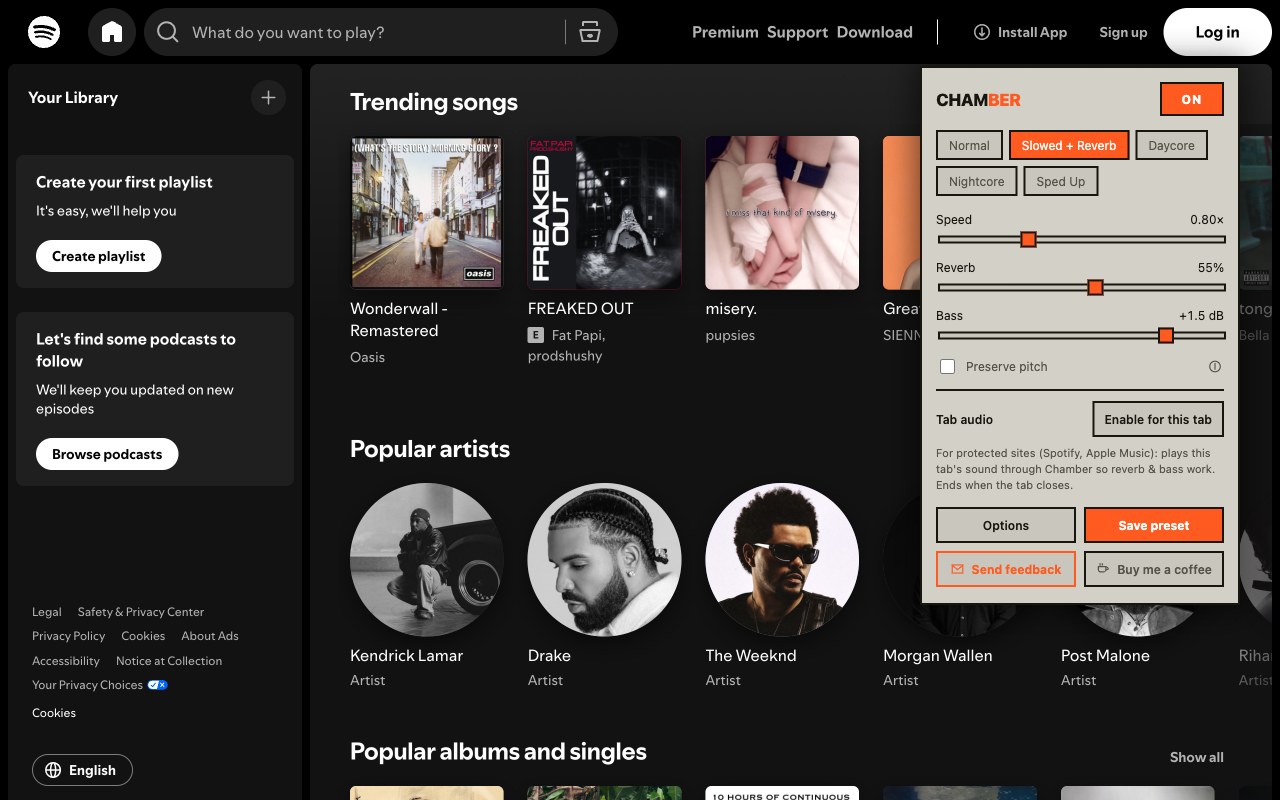Click Popular artists heading
Image resolution: width=1280 pixels, height=800 pixels.
[430, 449]
